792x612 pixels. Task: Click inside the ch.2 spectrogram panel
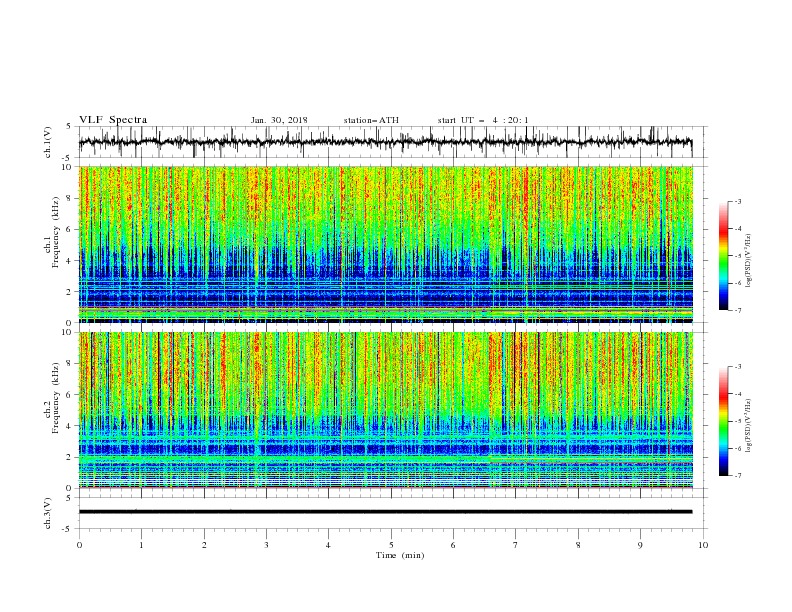pyautogui.click(x=386, y=410)
